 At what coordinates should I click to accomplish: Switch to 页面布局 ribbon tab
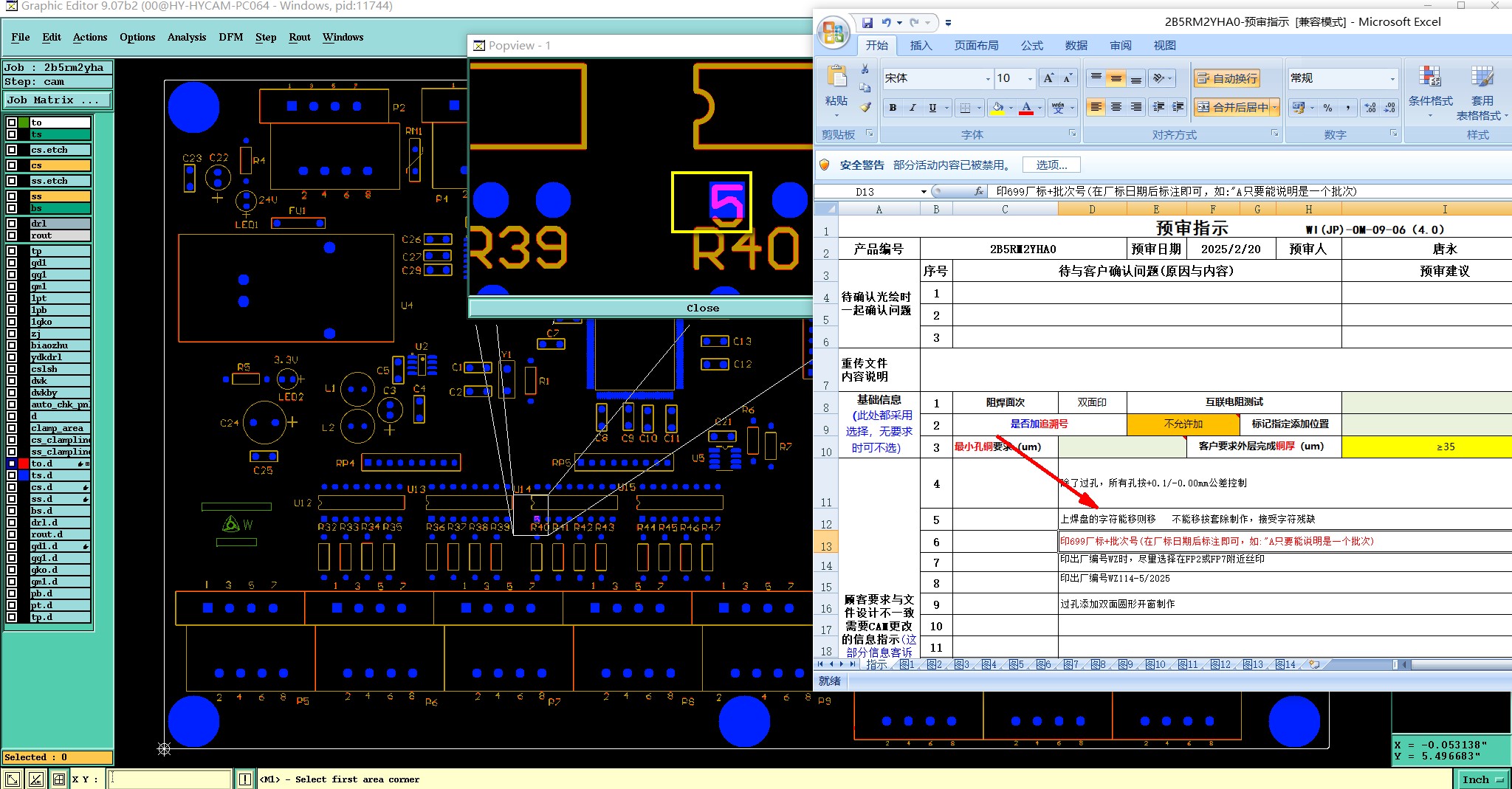click(976, 46)
